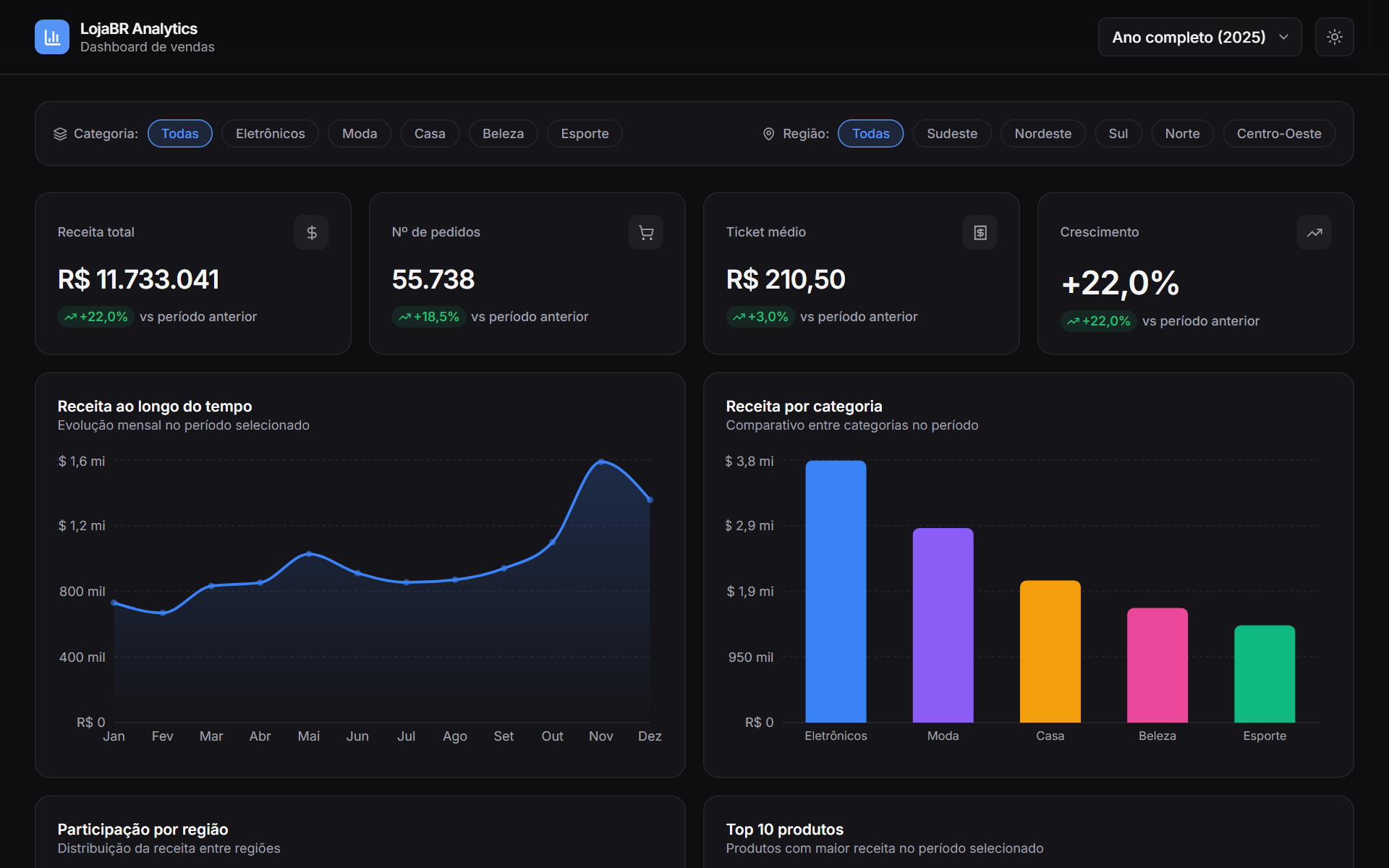The image size is (1389, 868).
Task: Click the +22,0% badge on Receita total
Action: point(95,317)
